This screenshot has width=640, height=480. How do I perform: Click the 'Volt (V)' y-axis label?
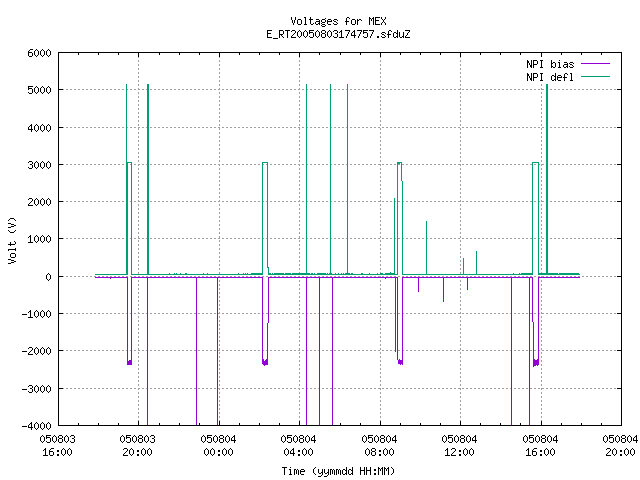coord(12,240)
